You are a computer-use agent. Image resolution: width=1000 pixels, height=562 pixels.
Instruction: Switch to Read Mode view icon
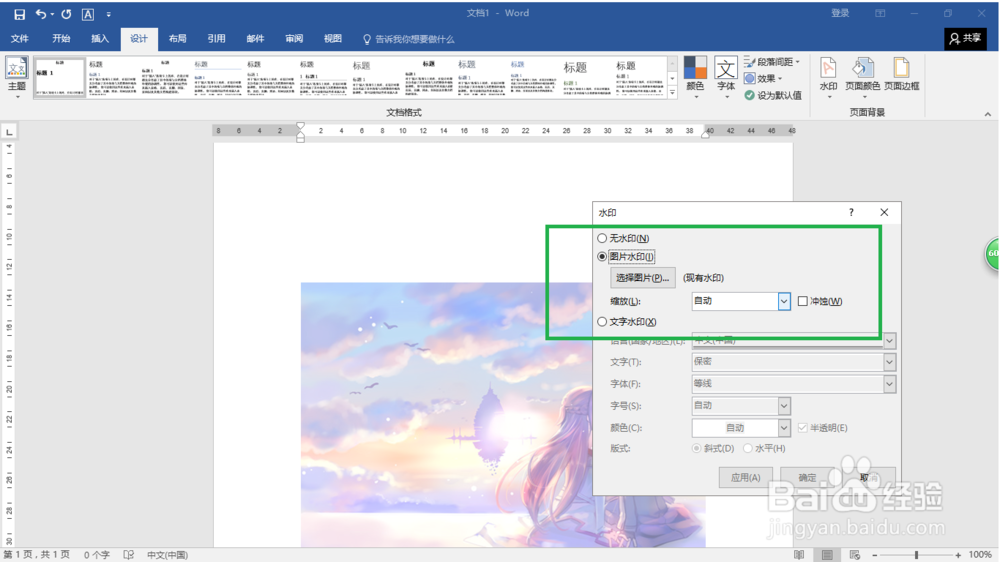799,555
